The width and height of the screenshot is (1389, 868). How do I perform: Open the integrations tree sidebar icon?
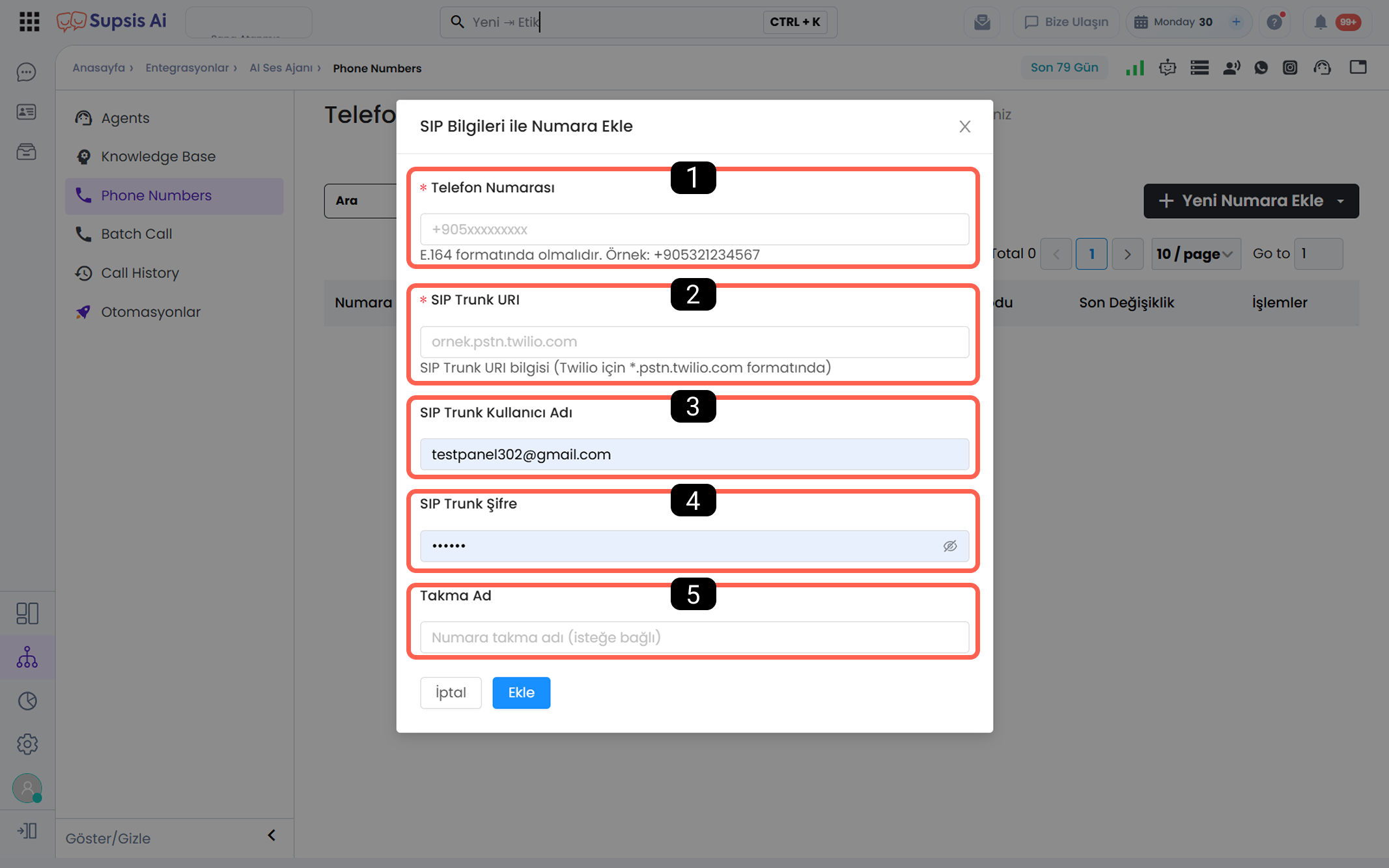tap(27, 657)
